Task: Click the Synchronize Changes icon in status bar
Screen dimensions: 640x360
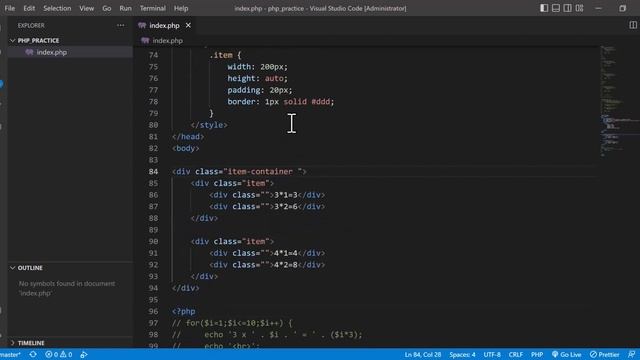Action: tap(33, 354)
